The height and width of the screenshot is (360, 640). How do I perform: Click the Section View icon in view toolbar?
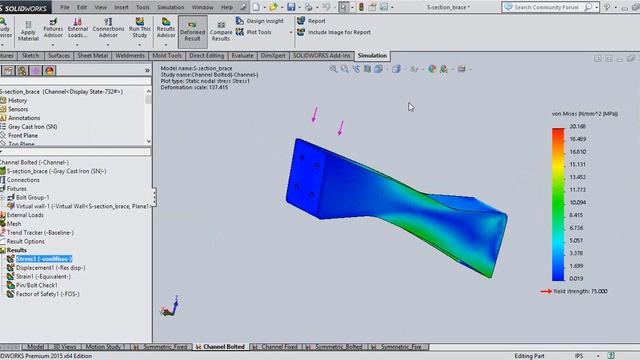pos(367,69)
